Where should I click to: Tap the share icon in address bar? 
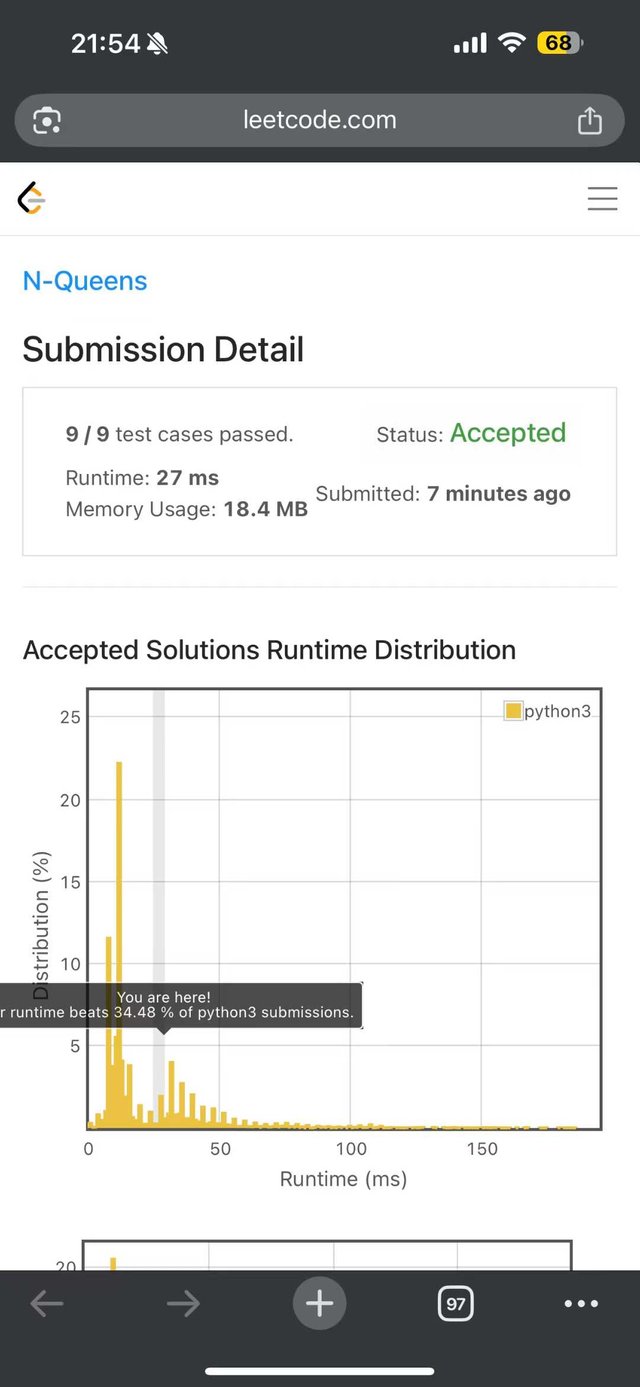pyautogui.click(x=590, y=121)
